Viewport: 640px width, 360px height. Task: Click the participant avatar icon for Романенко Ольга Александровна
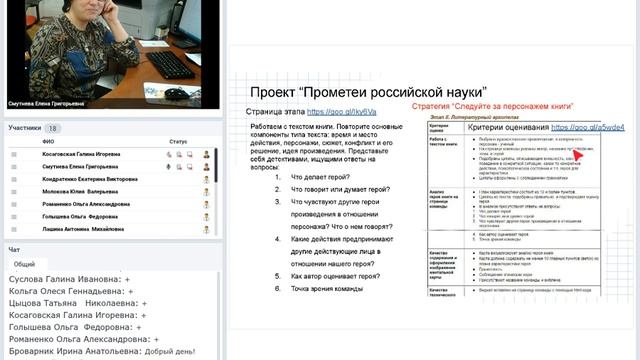pyautogui.click(x=207, y=204)
